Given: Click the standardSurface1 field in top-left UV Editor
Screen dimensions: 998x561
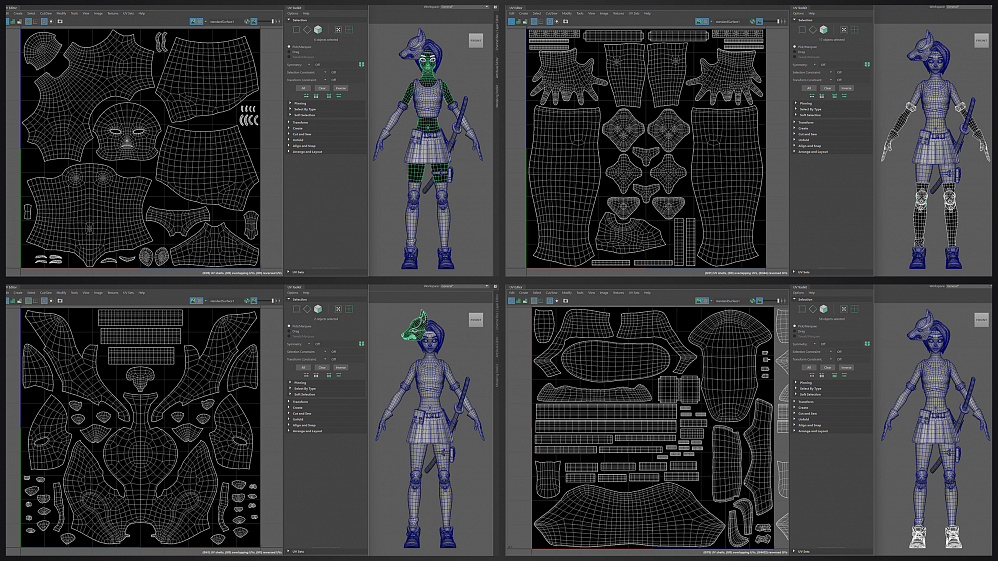Looking at the screenshot, I should (223, 21).
